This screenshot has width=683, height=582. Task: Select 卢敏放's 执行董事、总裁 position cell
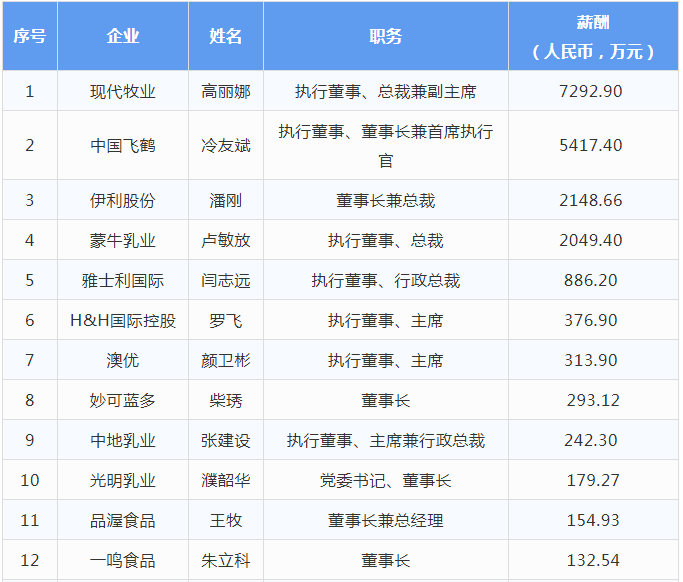point(385,240)
